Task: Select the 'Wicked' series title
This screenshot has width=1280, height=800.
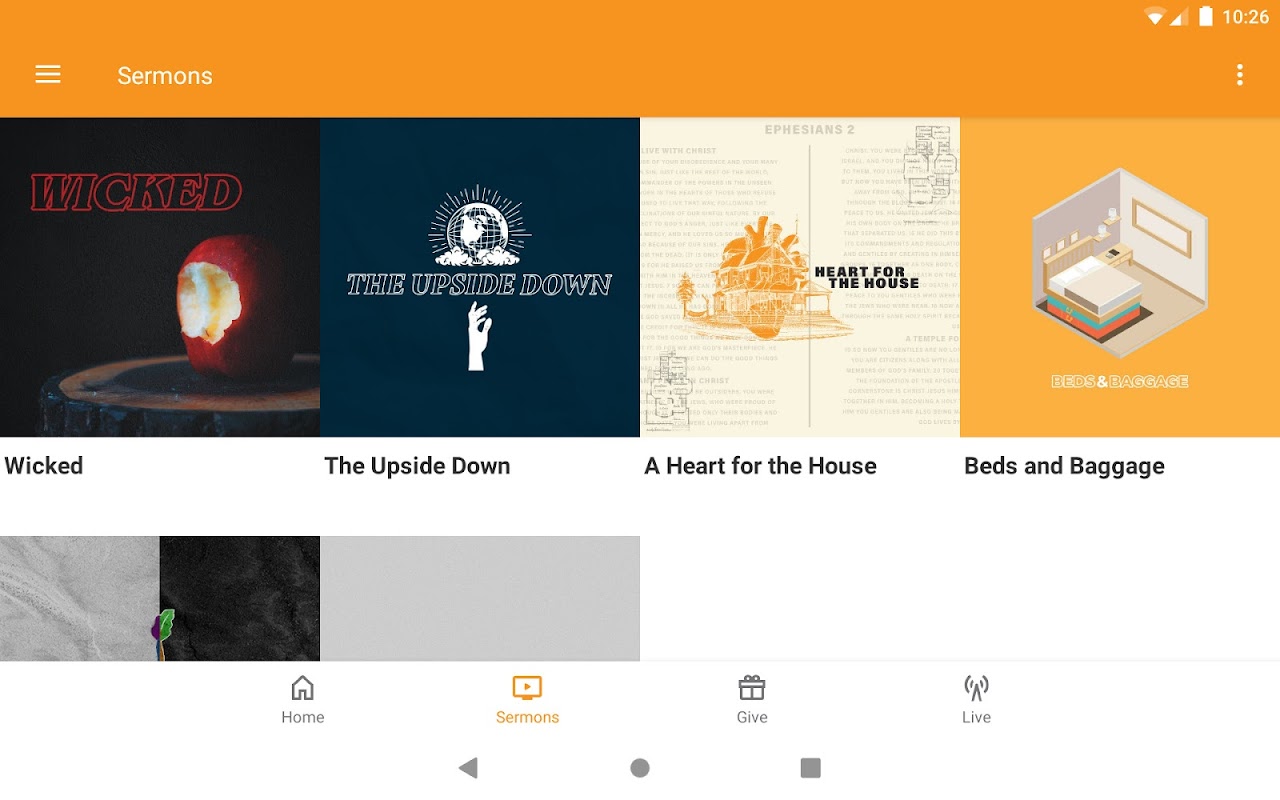Action: click(44, 466)
